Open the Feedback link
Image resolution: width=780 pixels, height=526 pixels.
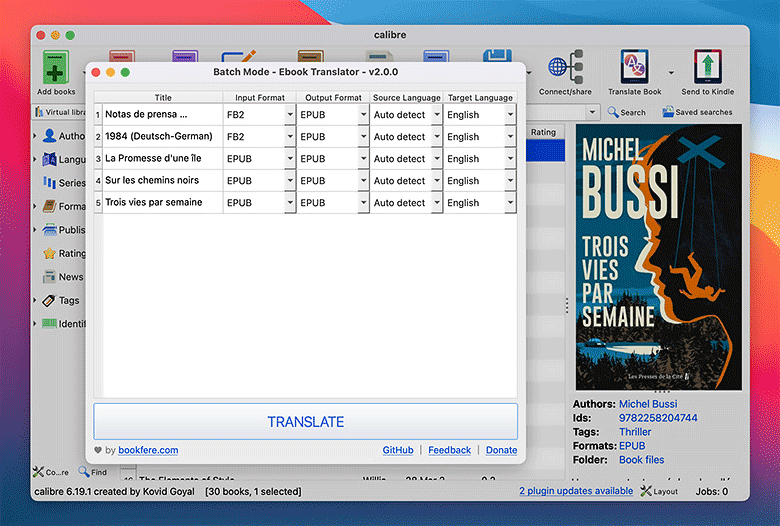point(449,450)
